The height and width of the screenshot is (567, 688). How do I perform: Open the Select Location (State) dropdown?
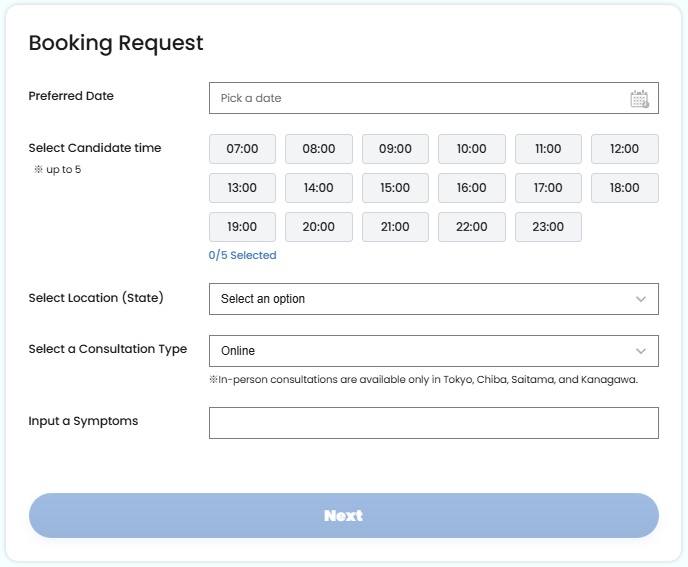[x=434, y=299]
